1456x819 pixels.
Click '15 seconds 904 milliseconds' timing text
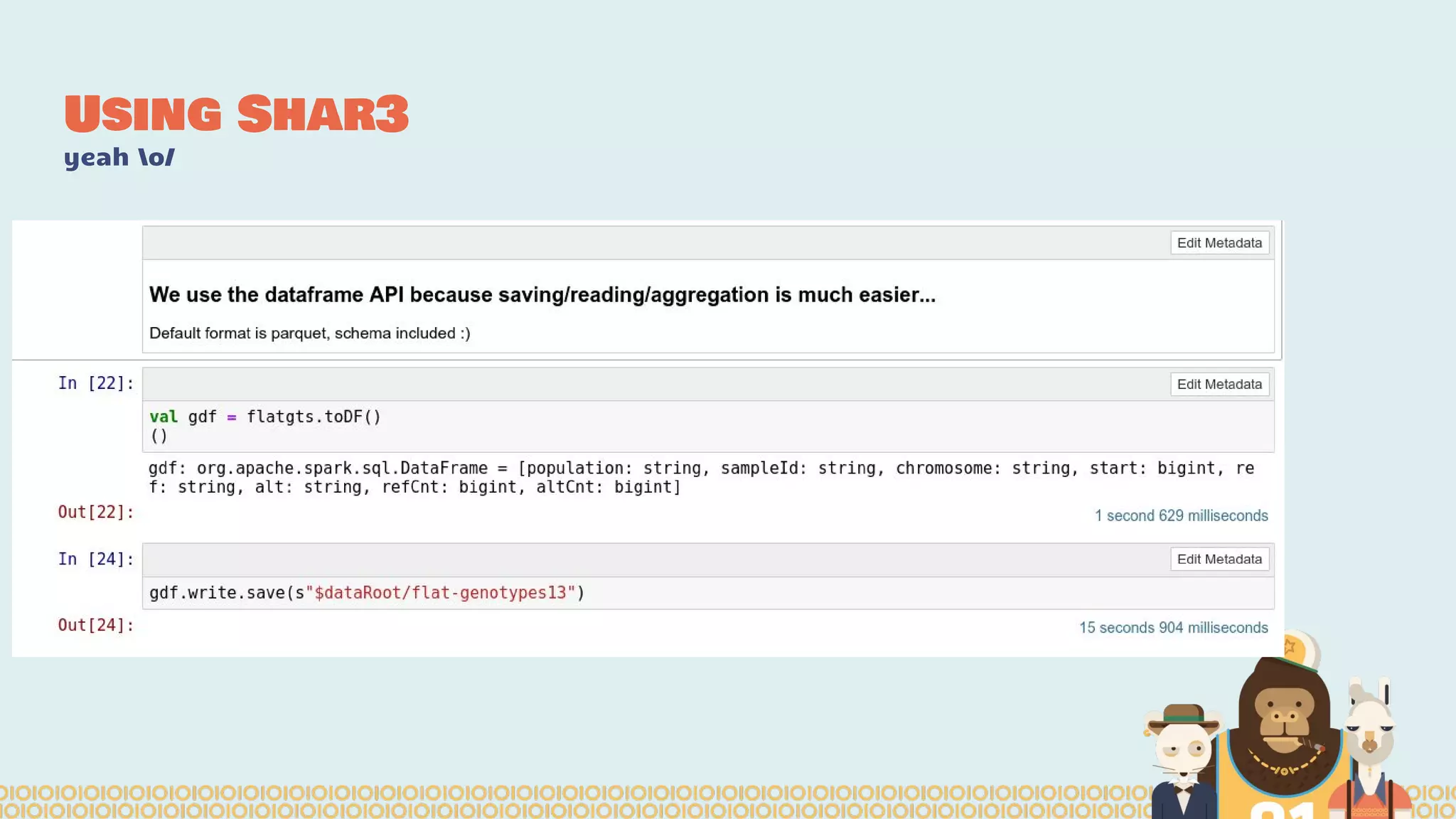click(1173, 628)
